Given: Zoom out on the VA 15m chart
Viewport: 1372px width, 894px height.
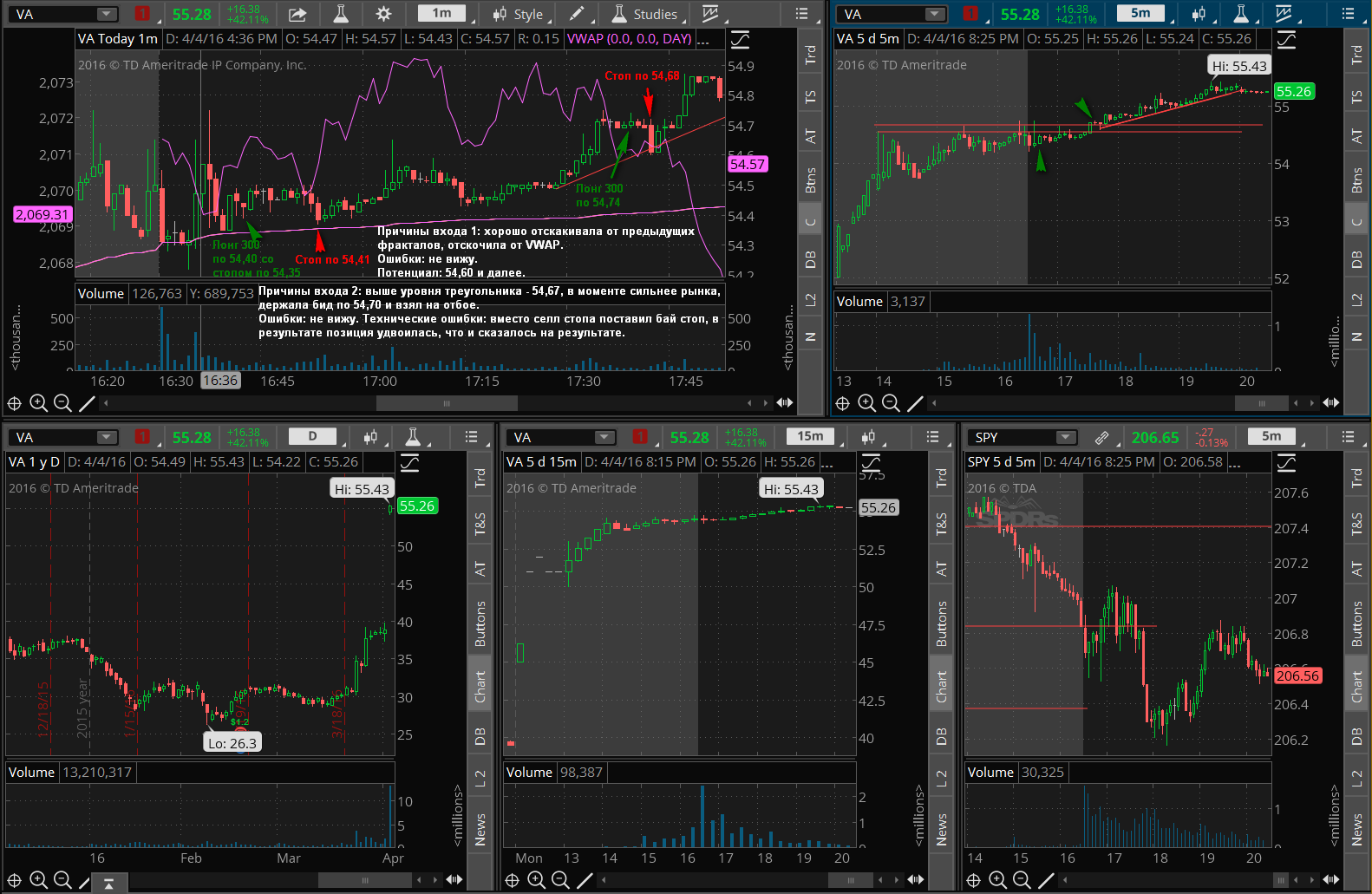Looking at the screenshot, I should click(560, 880).
